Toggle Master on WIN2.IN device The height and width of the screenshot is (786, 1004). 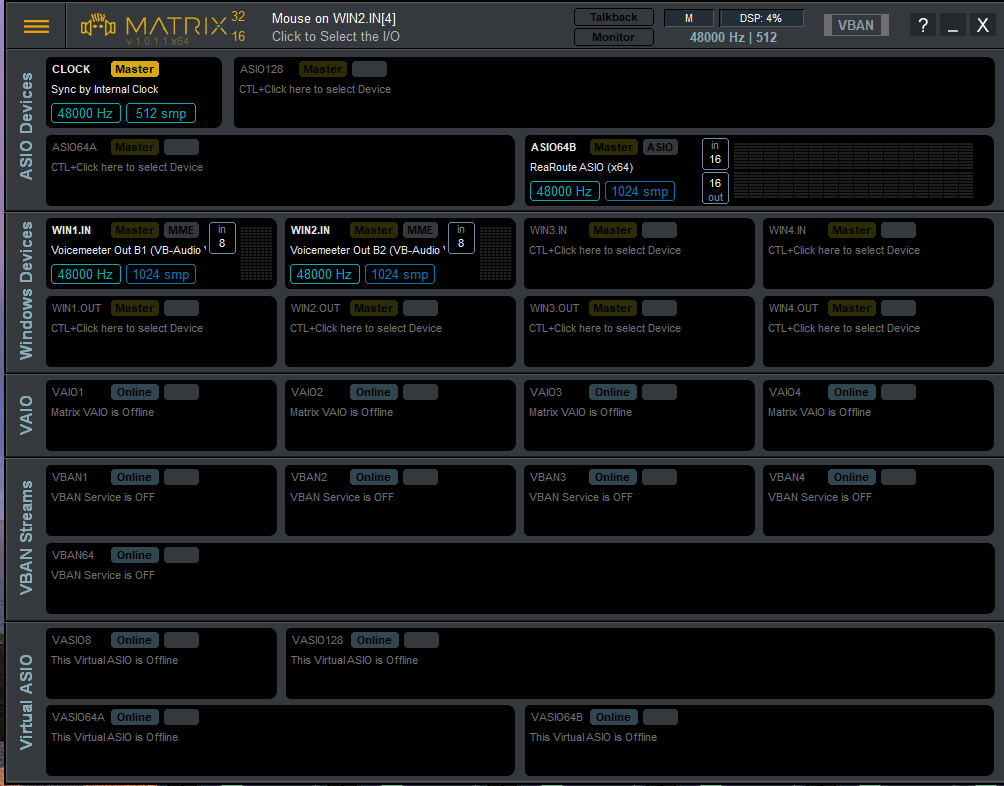[374, 230]
